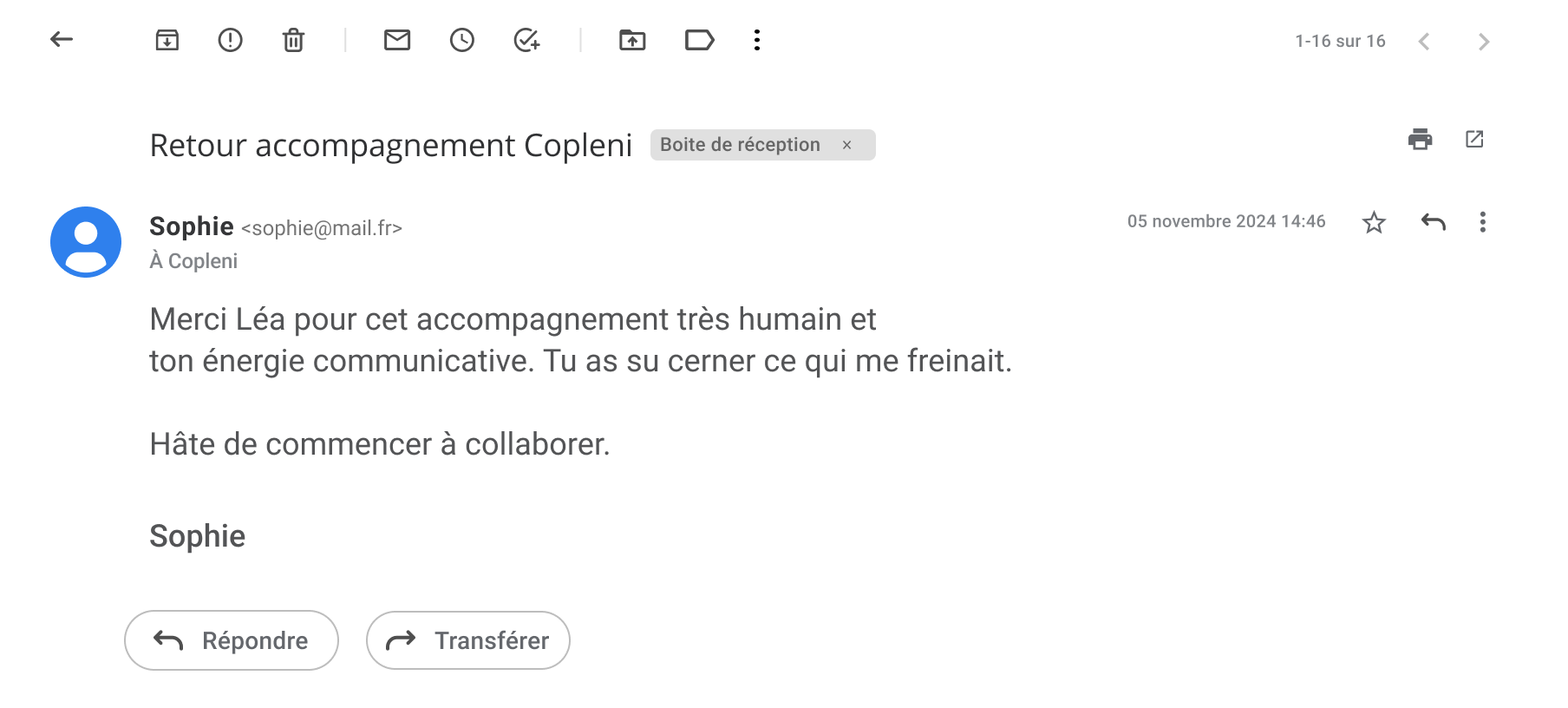The width and height of the screenshot is (1568, 708).
Task: Click the Transférer button
Action: pos(468,640)
